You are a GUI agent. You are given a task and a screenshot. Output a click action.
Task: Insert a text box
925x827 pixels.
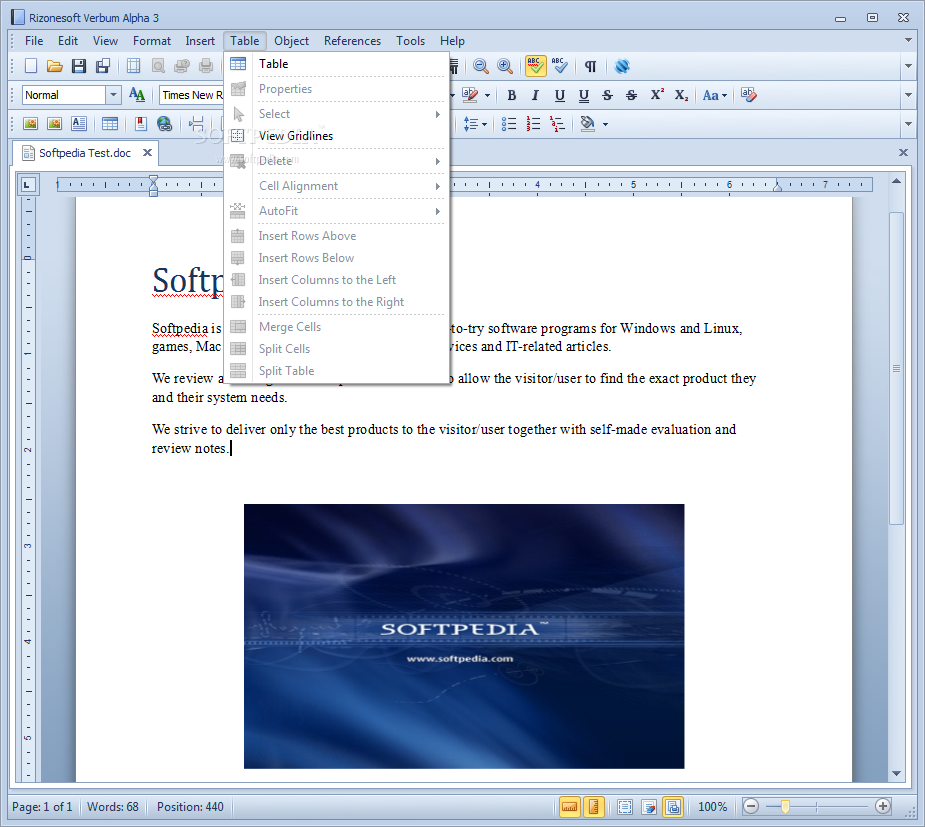(78, 124)
